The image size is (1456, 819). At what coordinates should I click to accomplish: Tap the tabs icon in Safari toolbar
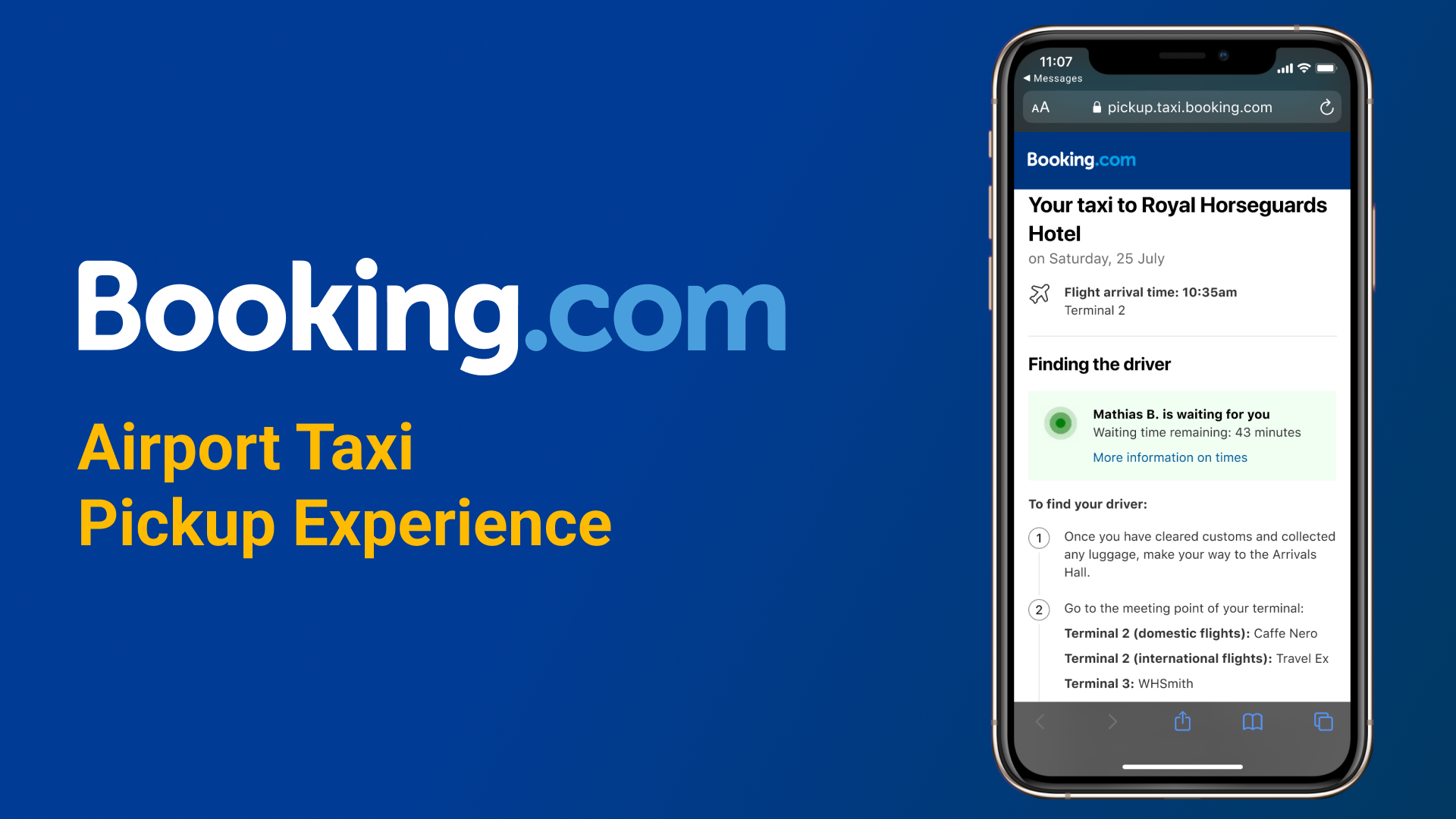coord(1320,722)
